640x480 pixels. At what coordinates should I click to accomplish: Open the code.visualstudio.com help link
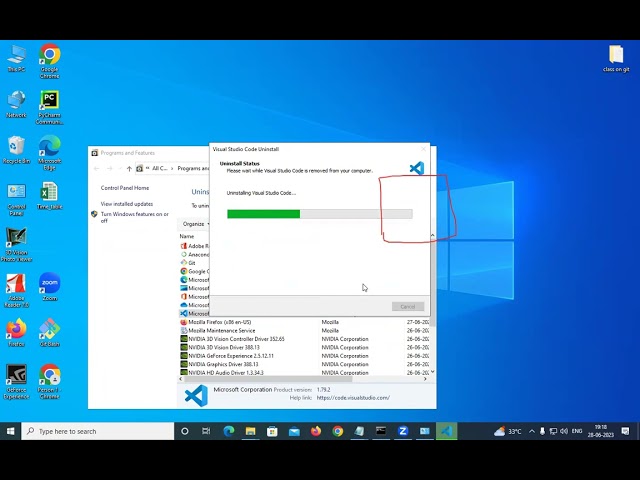(353, 398)
